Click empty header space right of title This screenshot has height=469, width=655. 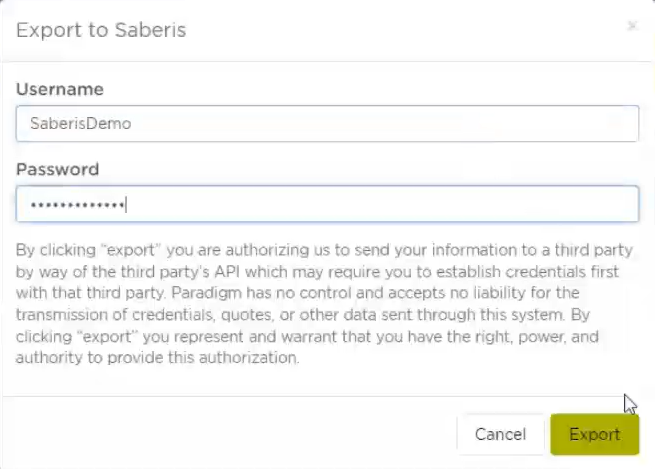(x=400, y=30)
